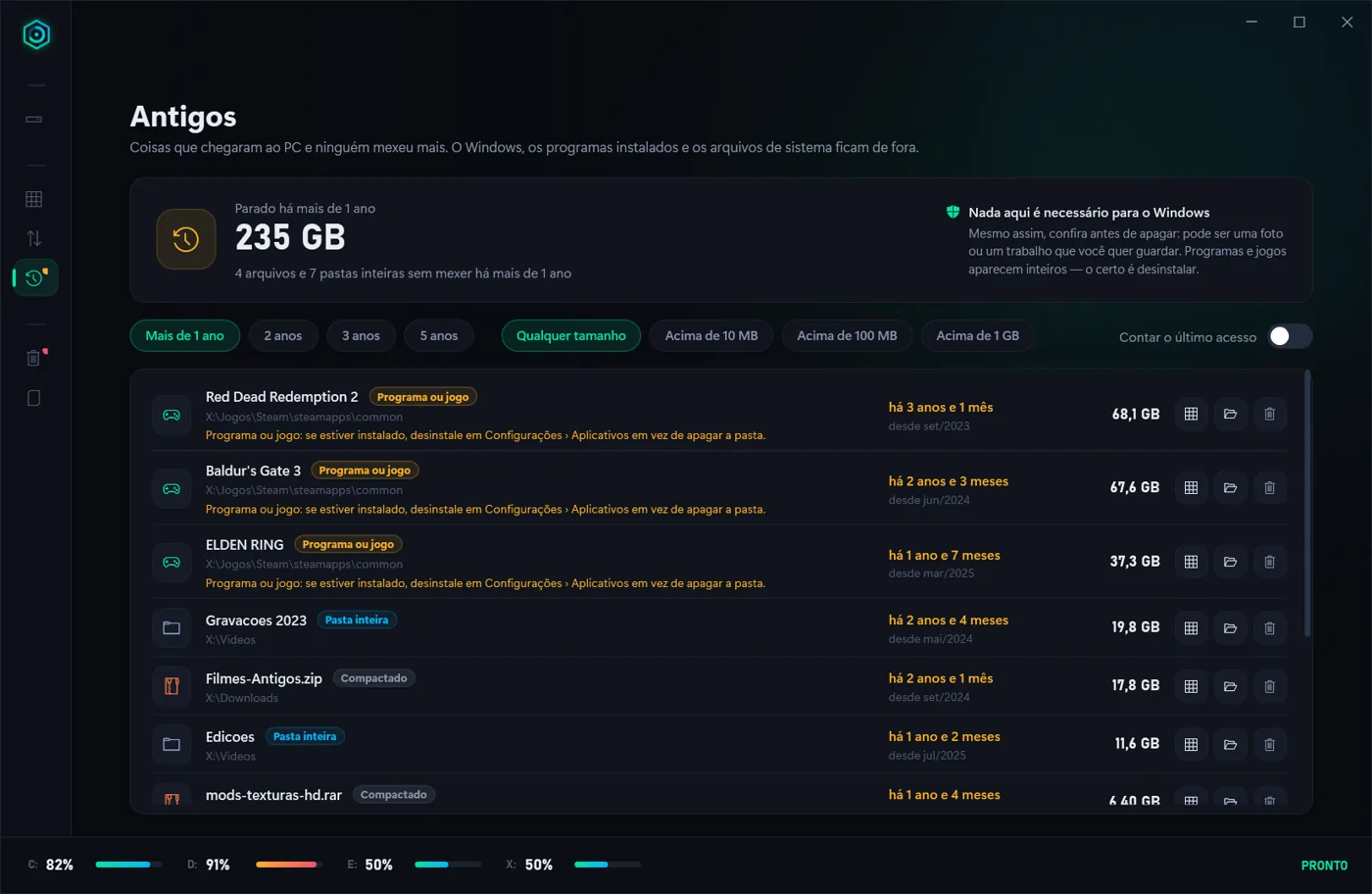
Task: Open the trash sidebar section
Action: pyautogui.click(x=34, y=358)
